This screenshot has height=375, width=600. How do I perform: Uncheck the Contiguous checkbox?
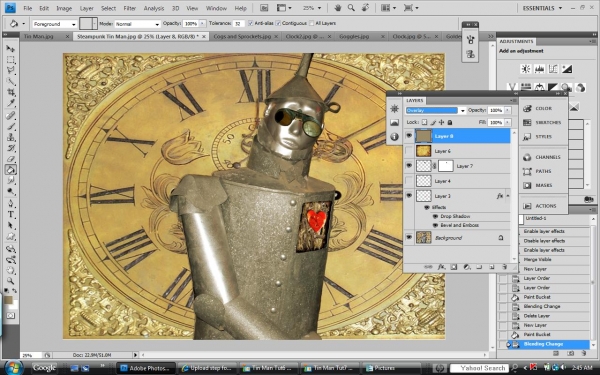tap(278, 23)
